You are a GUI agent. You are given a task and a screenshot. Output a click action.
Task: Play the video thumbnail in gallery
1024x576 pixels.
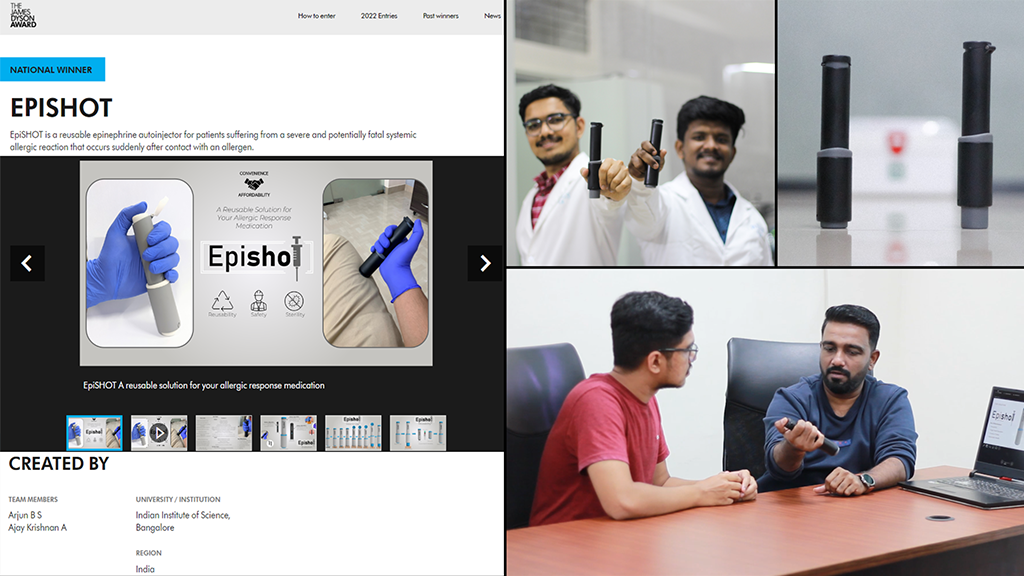point(159,432)
